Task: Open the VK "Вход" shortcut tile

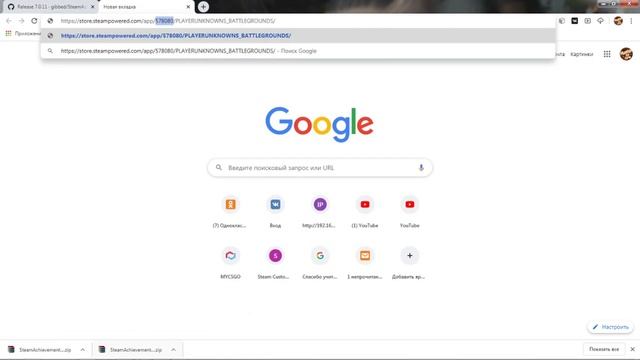Action: 275,204
